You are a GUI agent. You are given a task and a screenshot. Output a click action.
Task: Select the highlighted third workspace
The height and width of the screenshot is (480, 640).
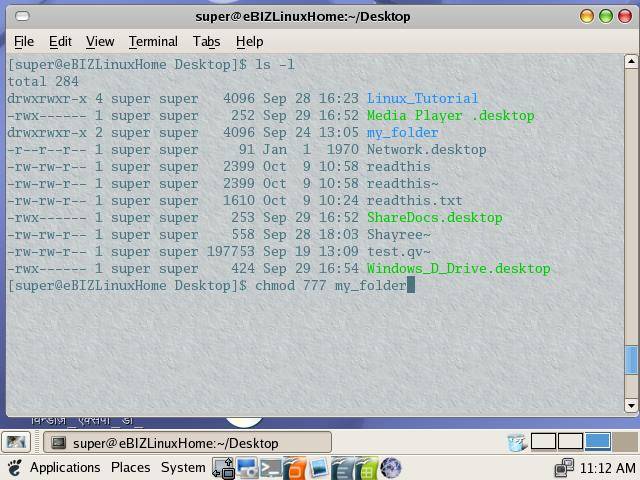click(x=597, y=442)
